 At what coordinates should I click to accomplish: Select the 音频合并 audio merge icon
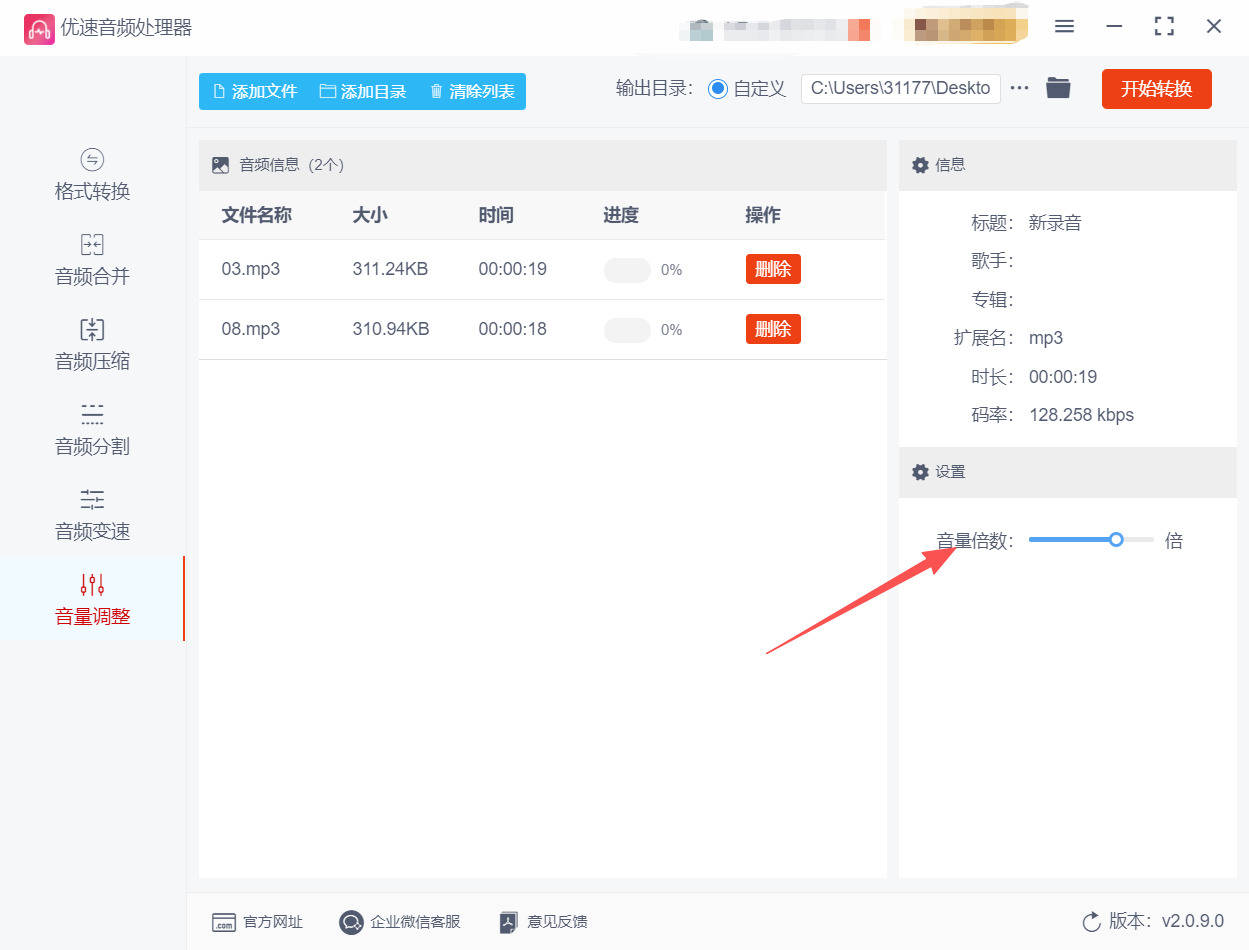point(92,245)
